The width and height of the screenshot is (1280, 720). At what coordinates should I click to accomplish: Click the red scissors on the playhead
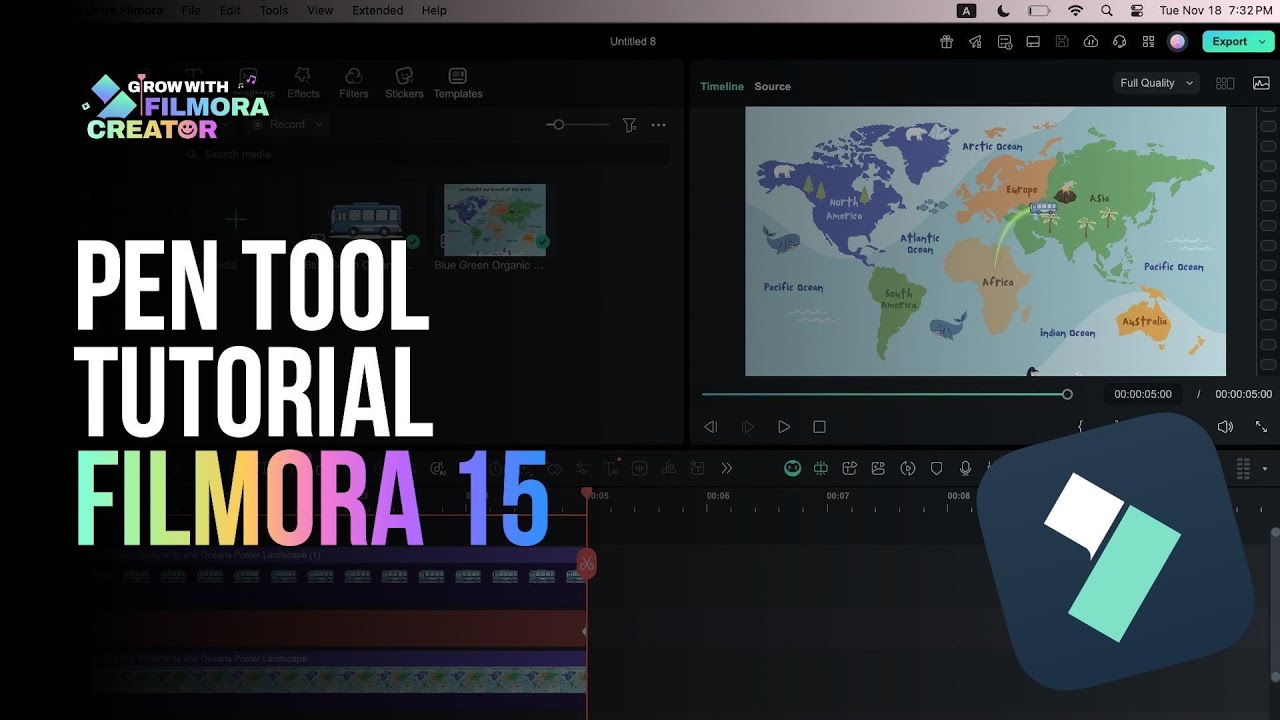587,563
